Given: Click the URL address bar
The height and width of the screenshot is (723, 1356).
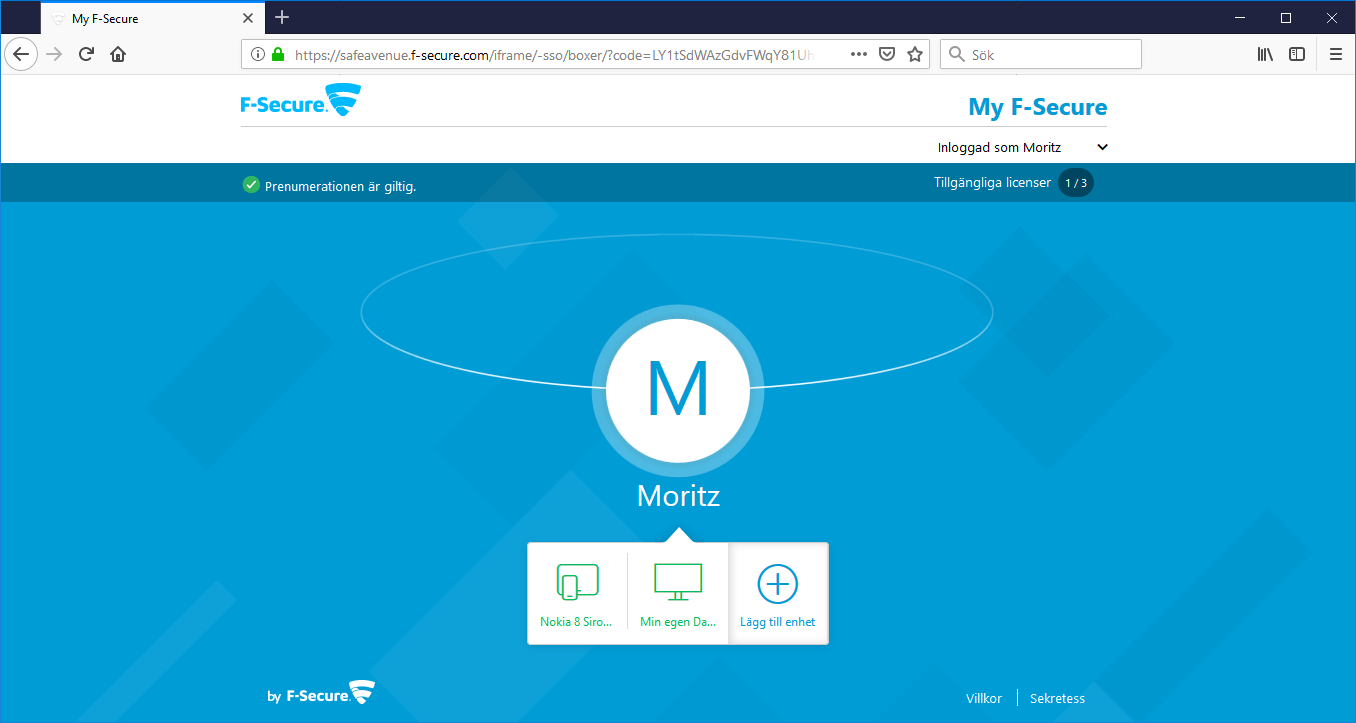Looking at the screenshot, I should pyautogui.click(x=585, y=54).
